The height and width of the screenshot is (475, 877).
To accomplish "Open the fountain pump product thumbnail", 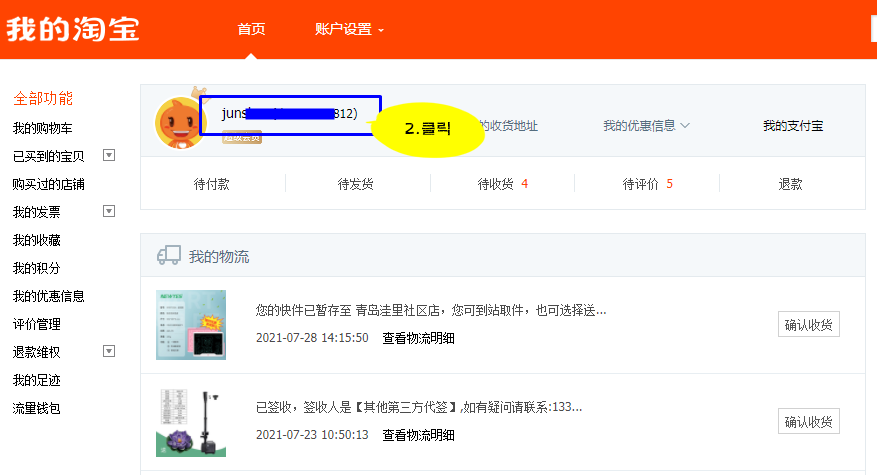I will pos(191,422).
